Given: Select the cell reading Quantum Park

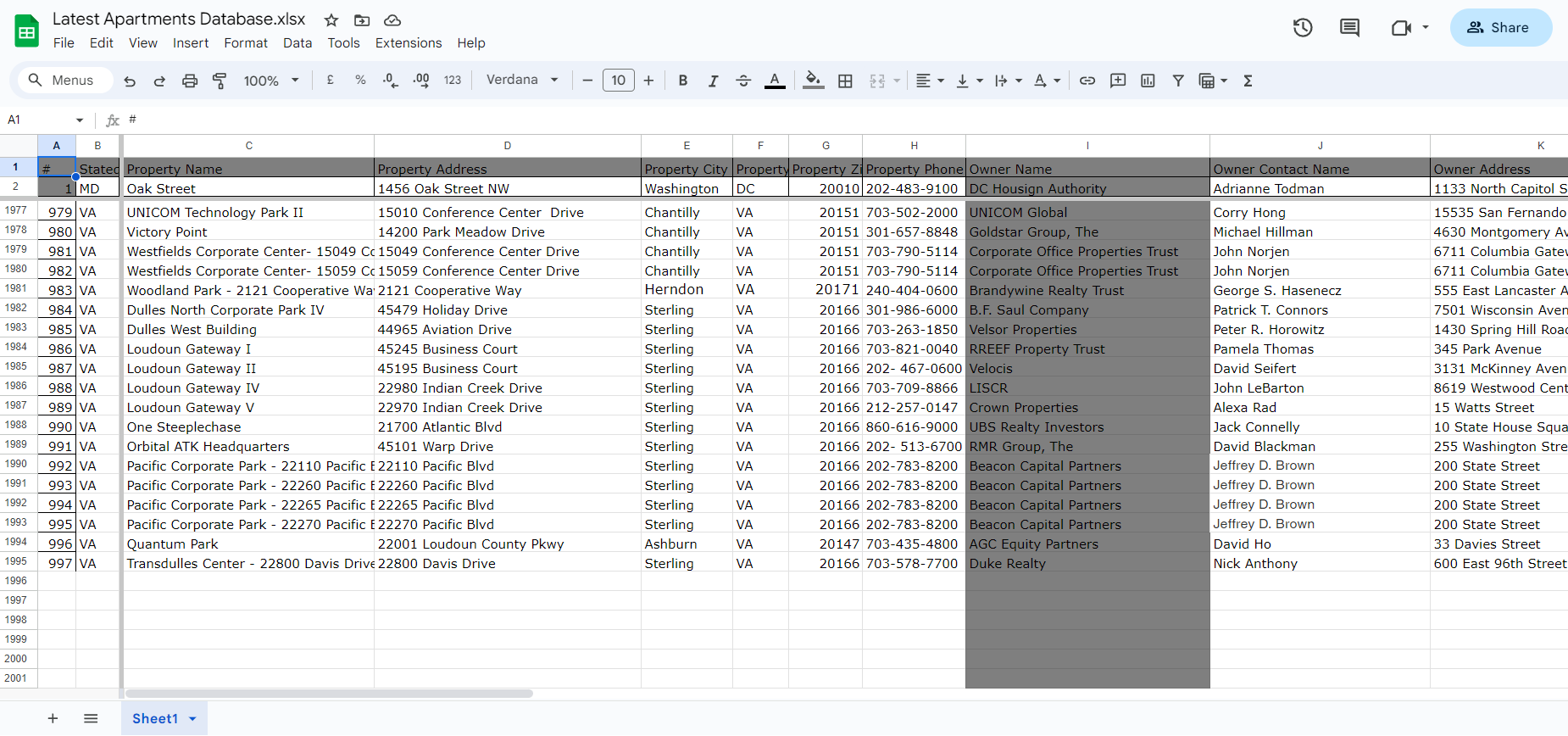Looking at the screenshot, I should click(x=249, y=544).
